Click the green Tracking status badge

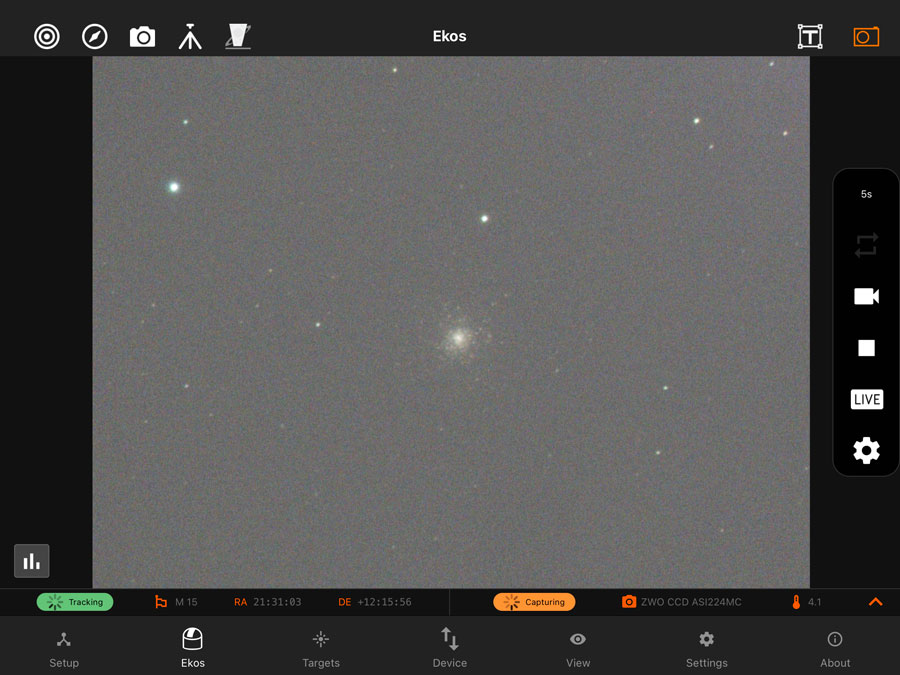click(75, 602)
